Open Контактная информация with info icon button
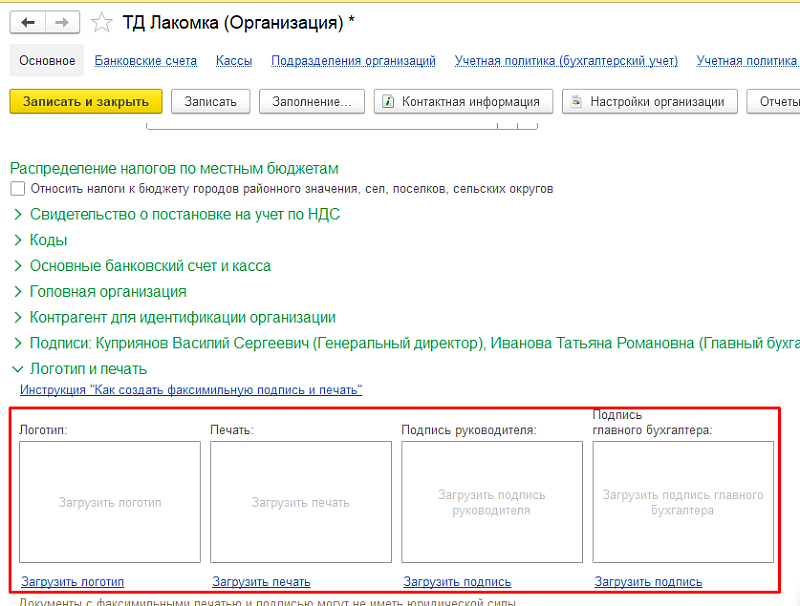This screenshot has width=800, height=606. (x=462, y=101)
